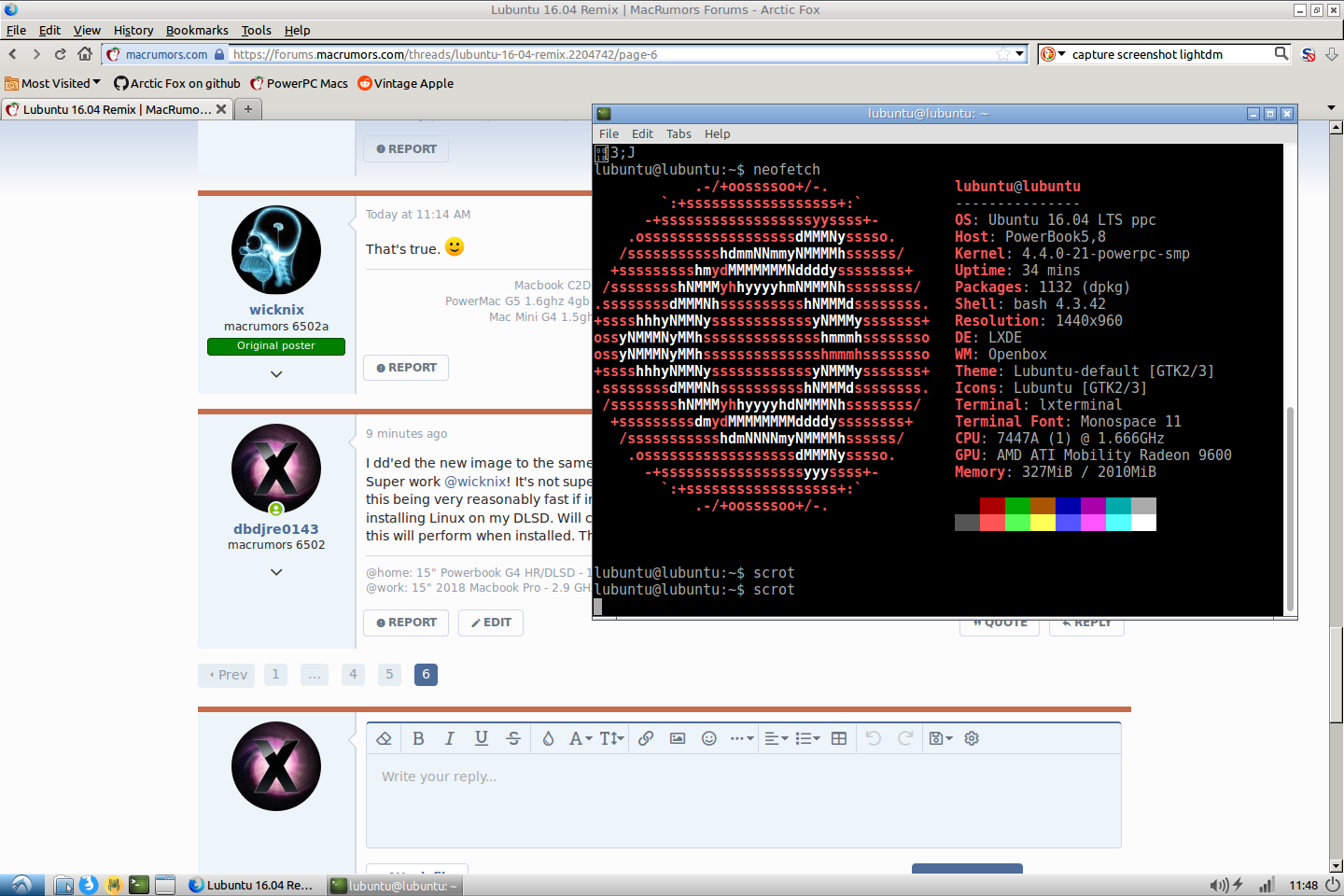This screenshot has height=896, width=1344.
Task: Click red swatch in neofetch palette
Action: tap(992, 505)
